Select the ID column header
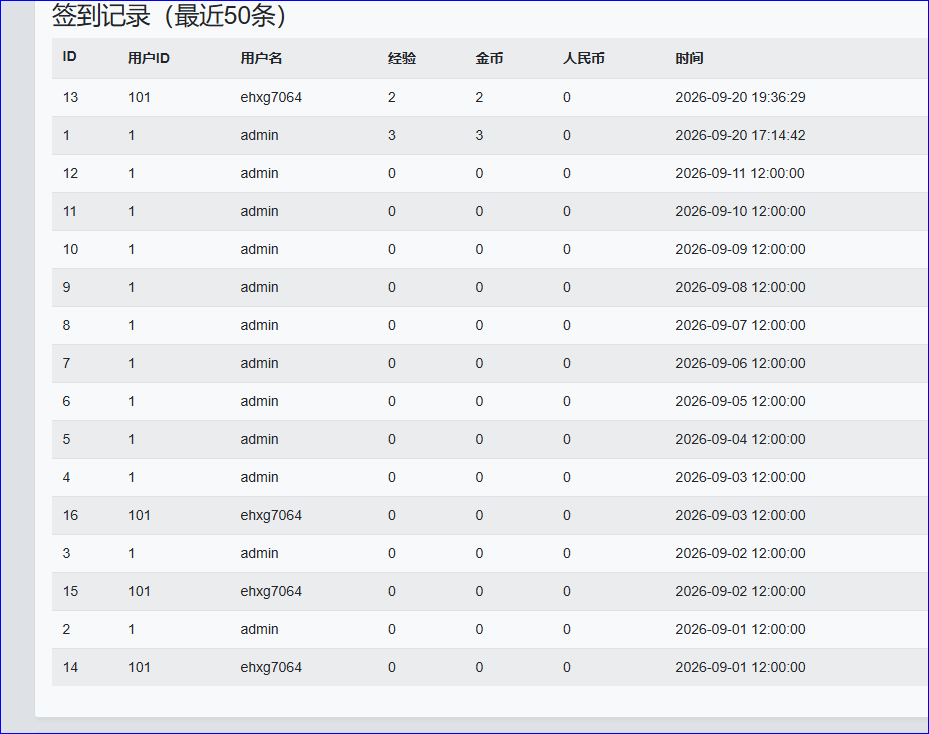This screenshot has width=929, height=734. (70, 57)
